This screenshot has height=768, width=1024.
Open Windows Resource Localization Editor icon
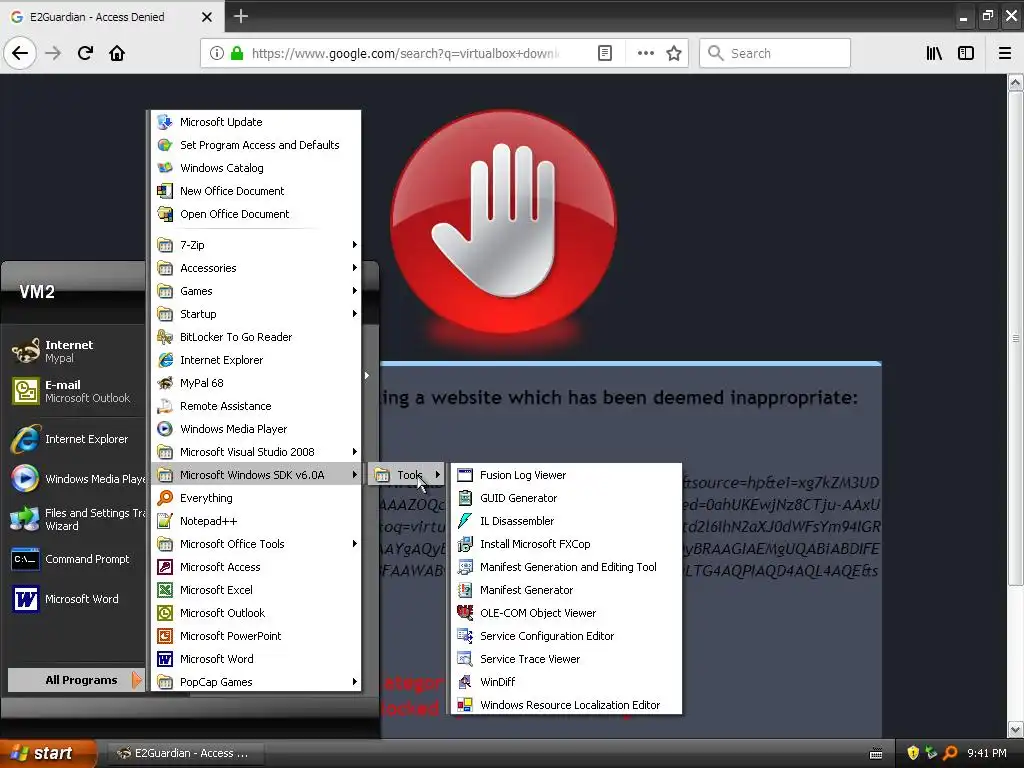pos(465,704)
